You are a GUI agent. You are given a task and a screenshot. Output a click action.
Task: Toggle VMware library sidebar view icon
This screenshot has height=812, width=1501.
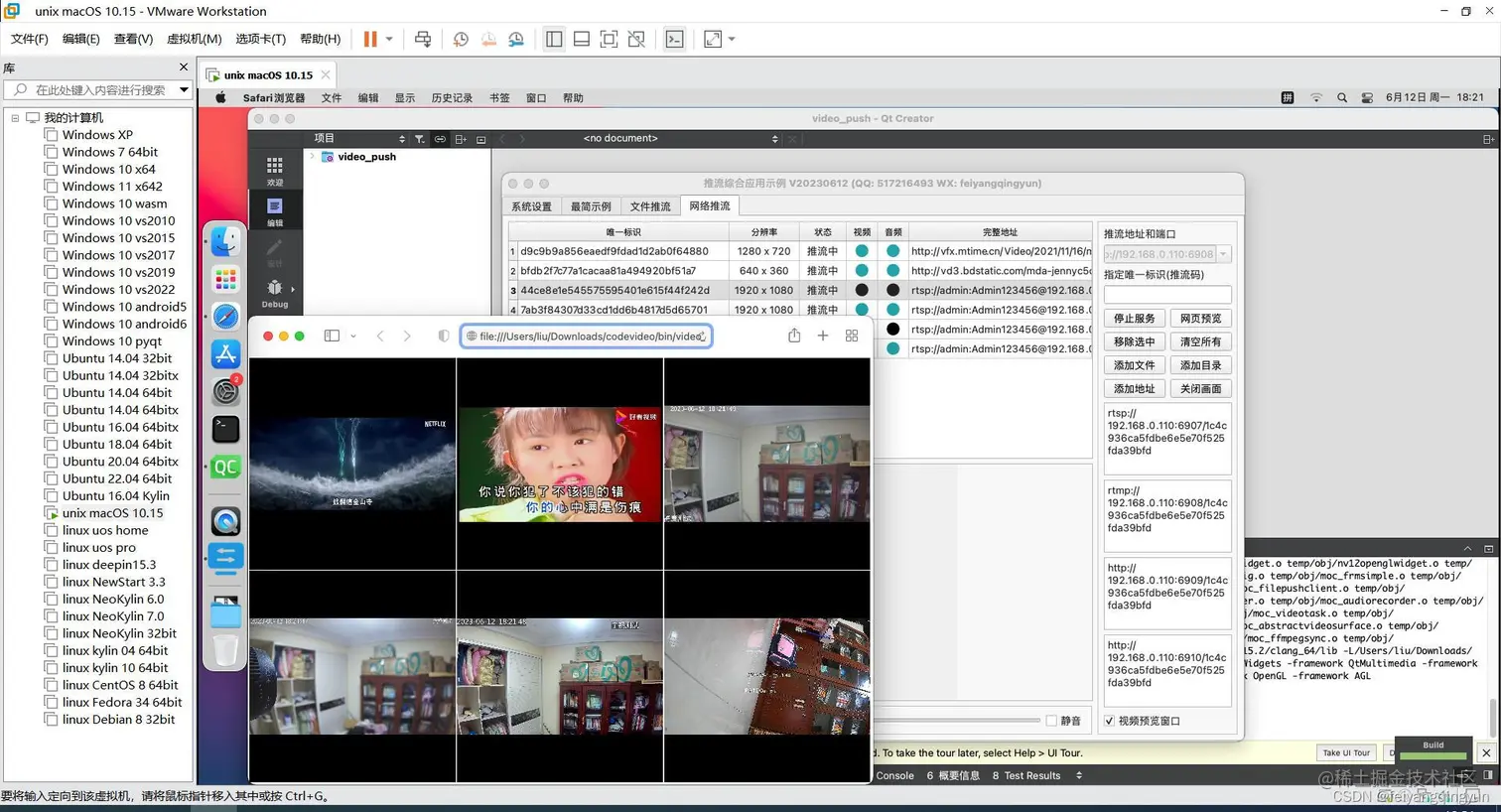554,39
